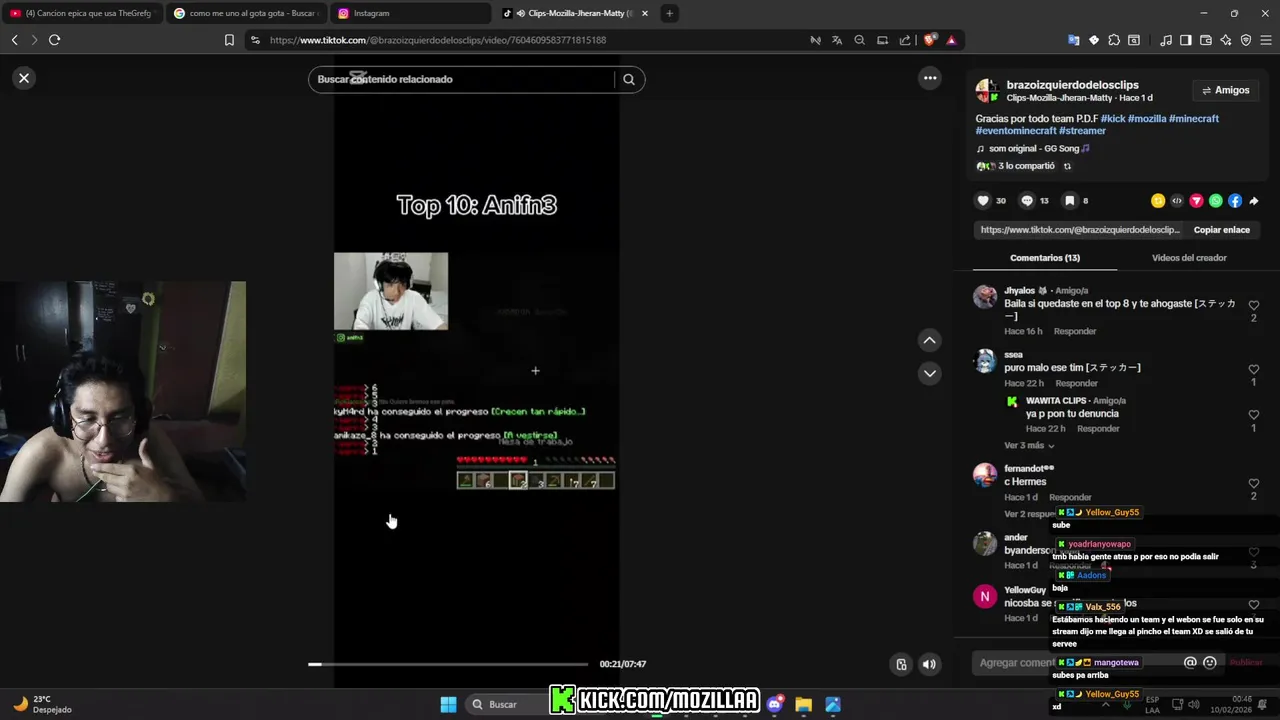
Task: Click the search magnifier icon
Action: [629, 79]
